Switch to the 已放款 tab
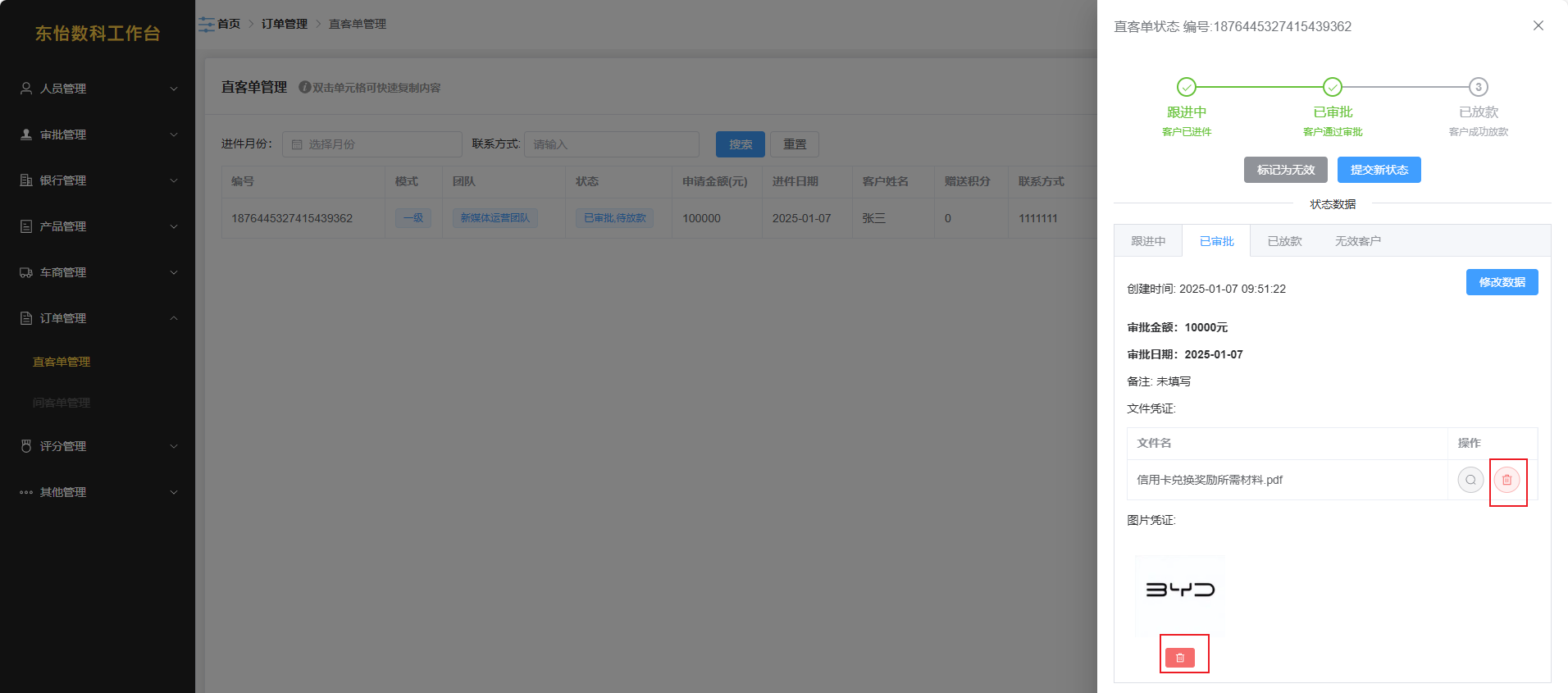This screenshot has height=693, width=1568. [1284, 241]
